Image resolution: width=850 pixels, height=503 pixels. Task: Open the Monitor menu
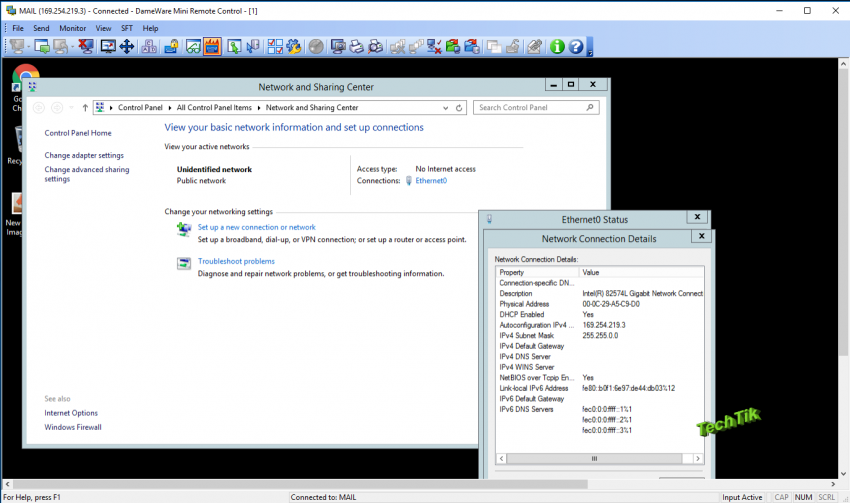point(73,28)
